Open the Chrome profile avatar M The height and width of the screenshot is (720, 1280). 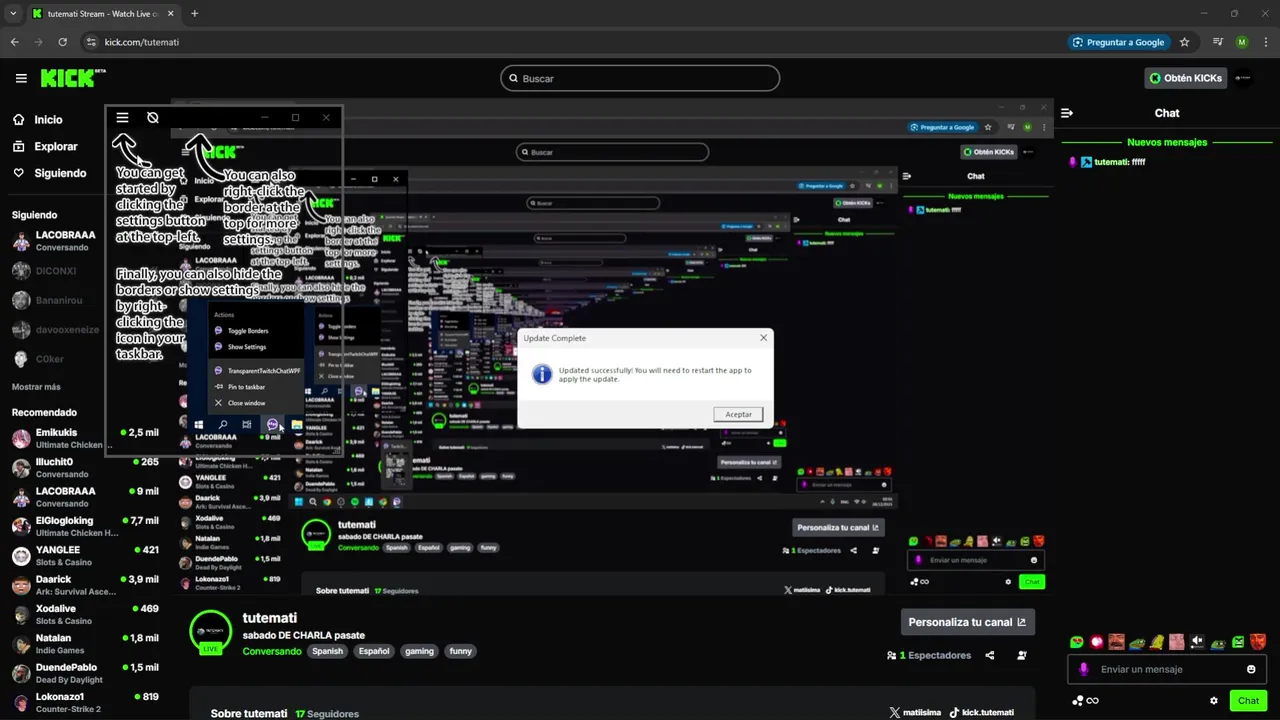(1241, 42)
